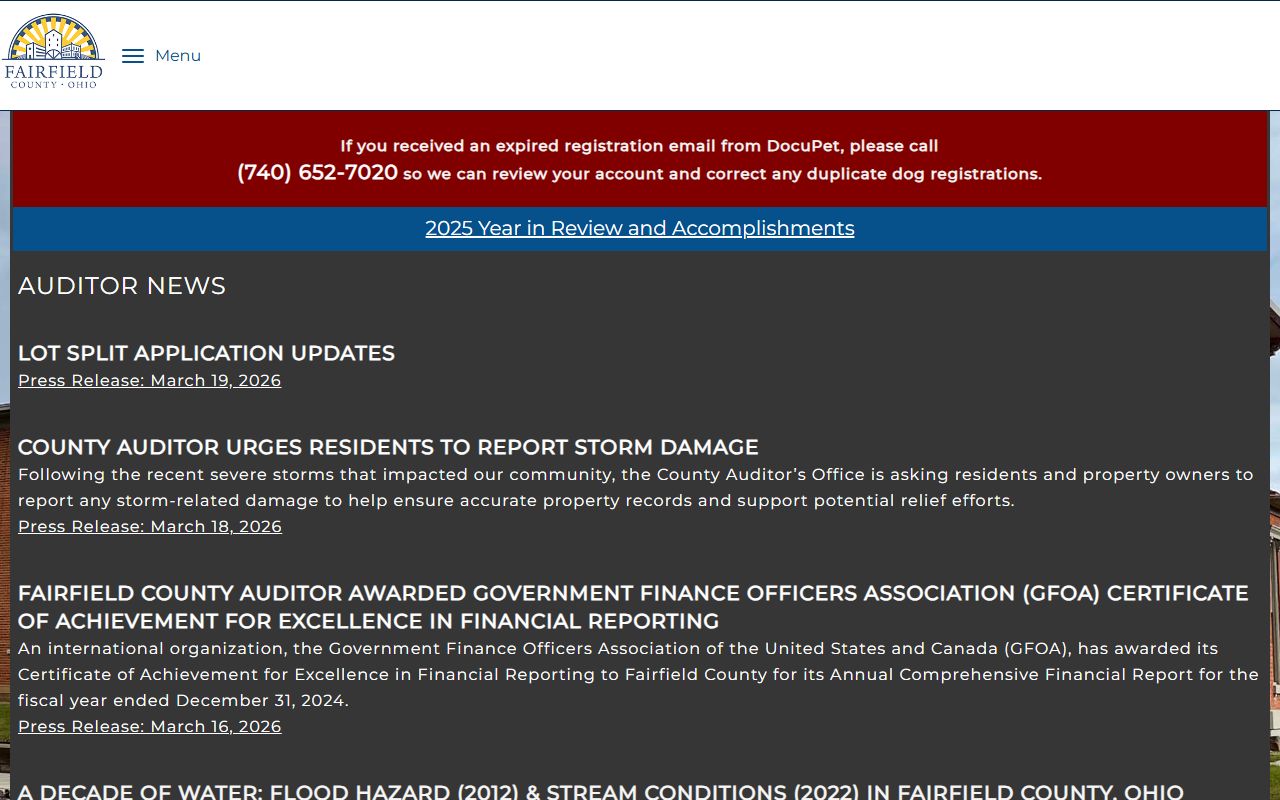1280x800 pixels.
Task: Click the Auditor News heading
Action: pyautogui.click(x=122, y=286)
